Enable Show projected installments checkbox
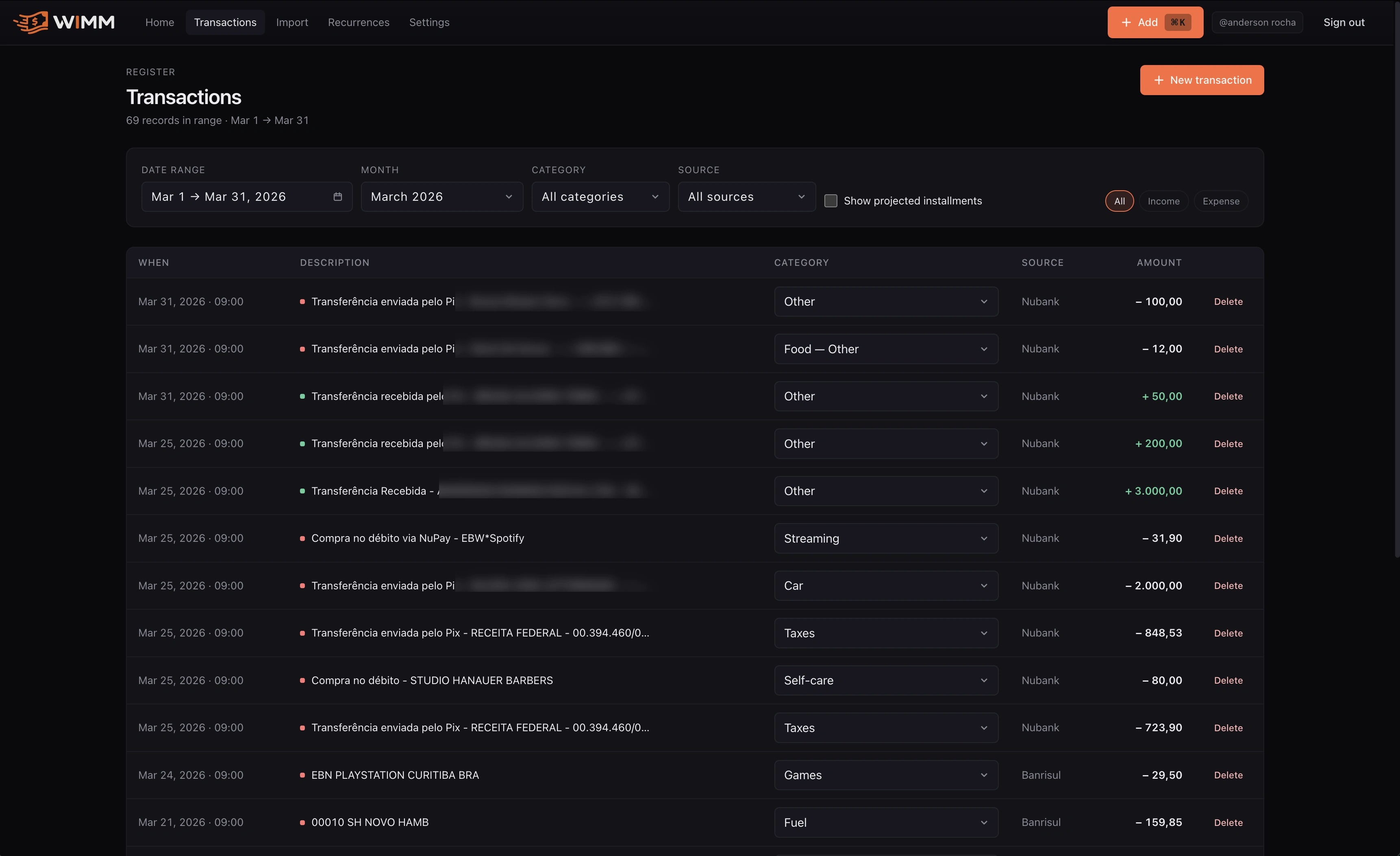 tap(830, 200)
